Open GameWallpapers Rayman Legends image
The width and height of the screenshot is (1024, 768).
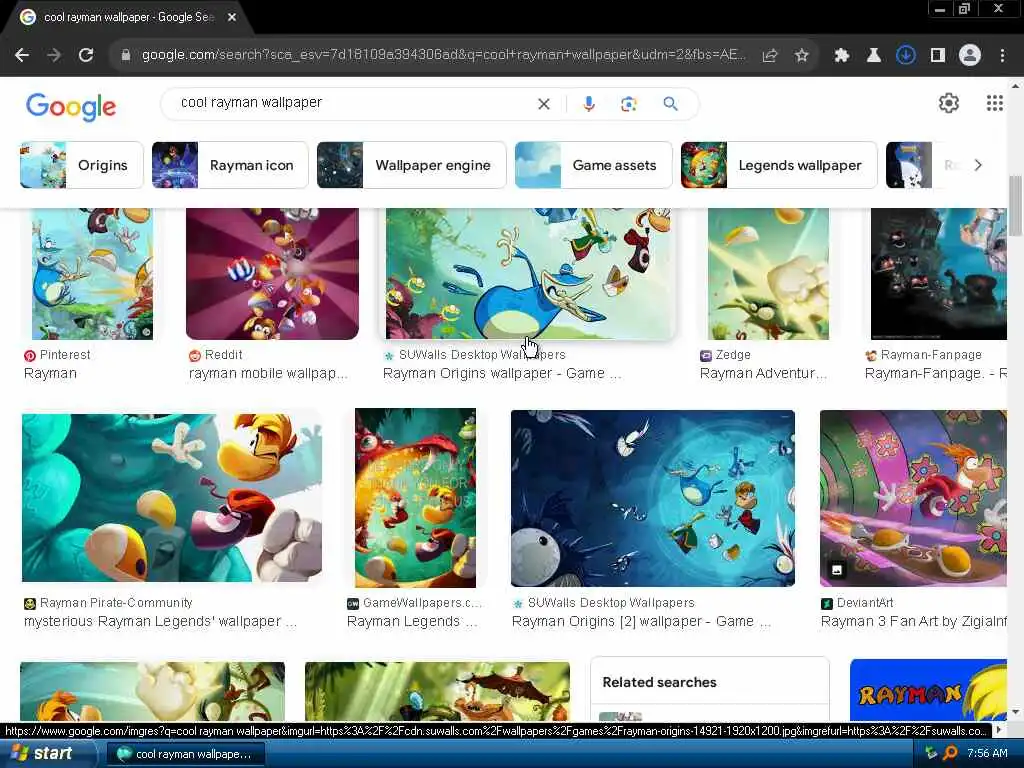click(415, 498)
